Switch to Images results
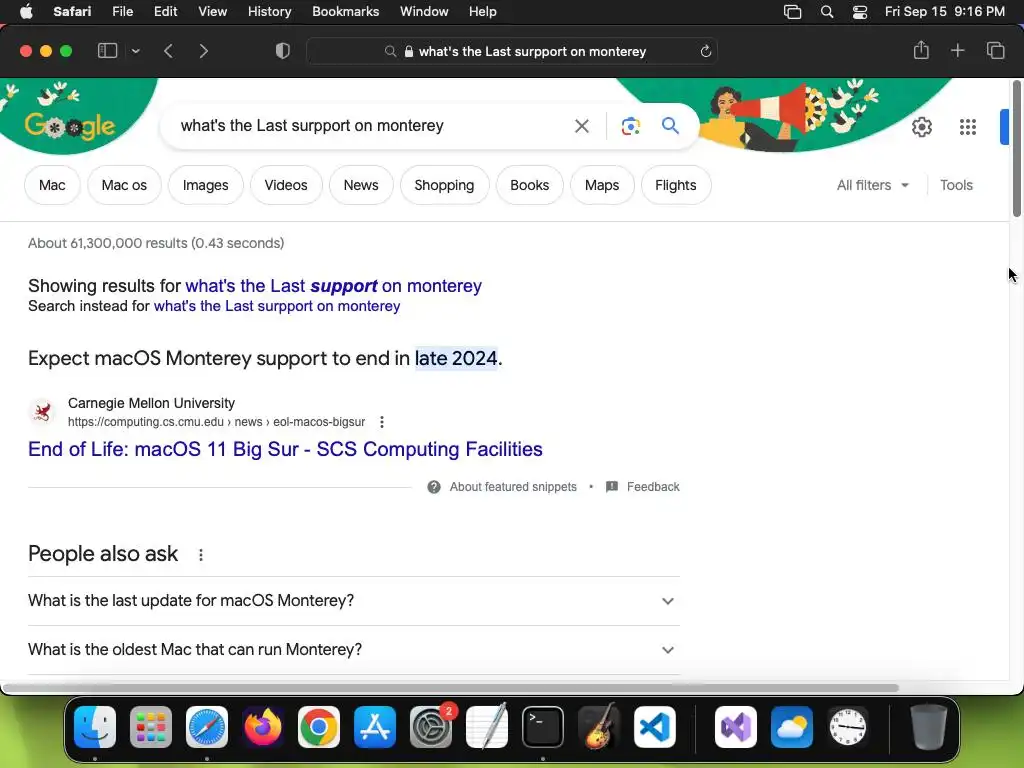 pos(206,185)
